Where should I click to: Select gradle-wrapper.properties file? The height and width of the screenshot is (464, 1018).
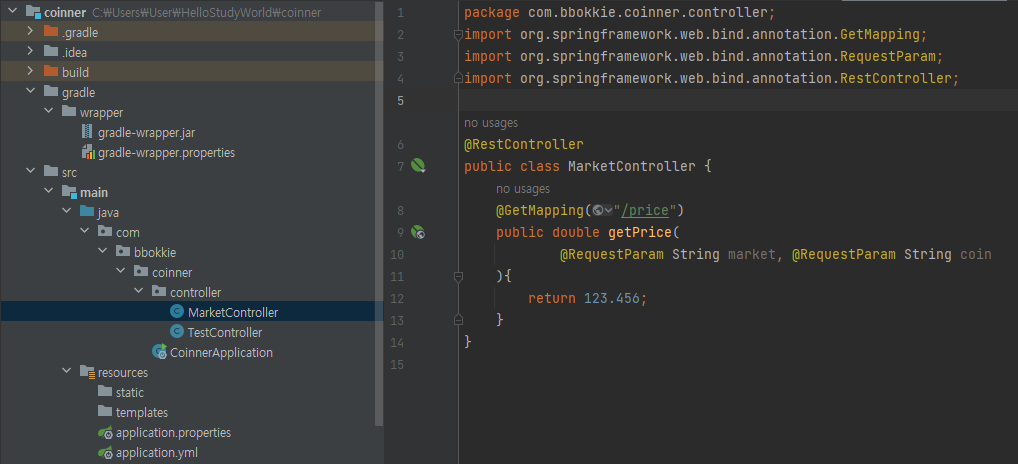pyautogui.click(x=167, y=153)
